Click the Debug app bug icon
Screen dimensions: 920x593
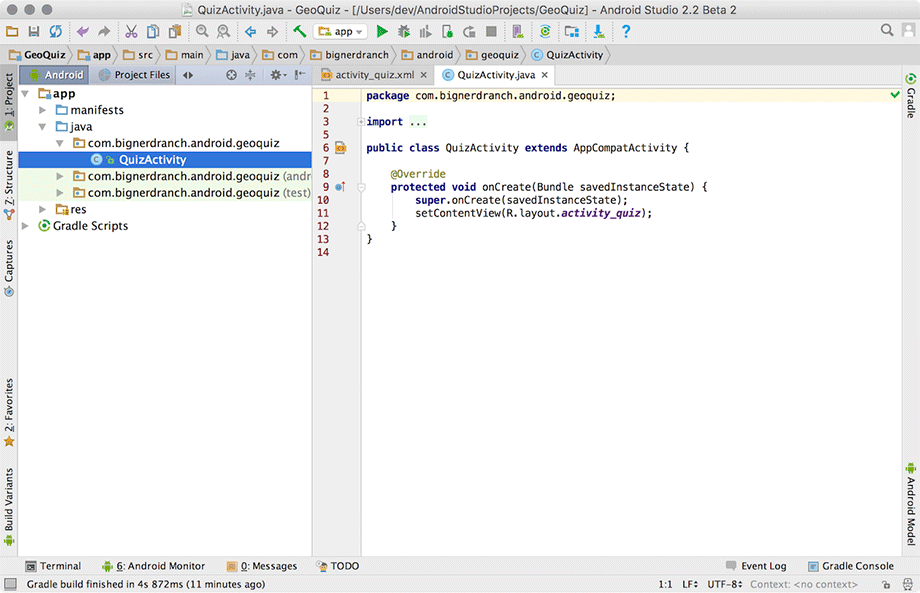(x=404, y=31)
